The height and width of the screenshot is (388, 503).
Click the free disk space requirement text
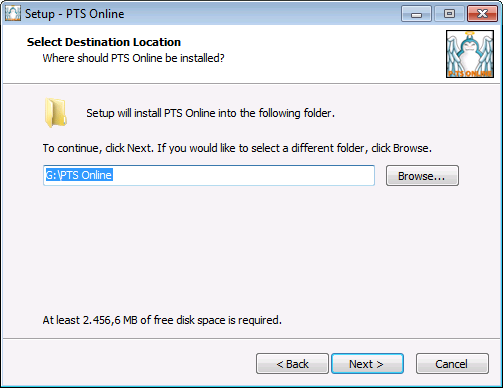click(x=162, y=320)
